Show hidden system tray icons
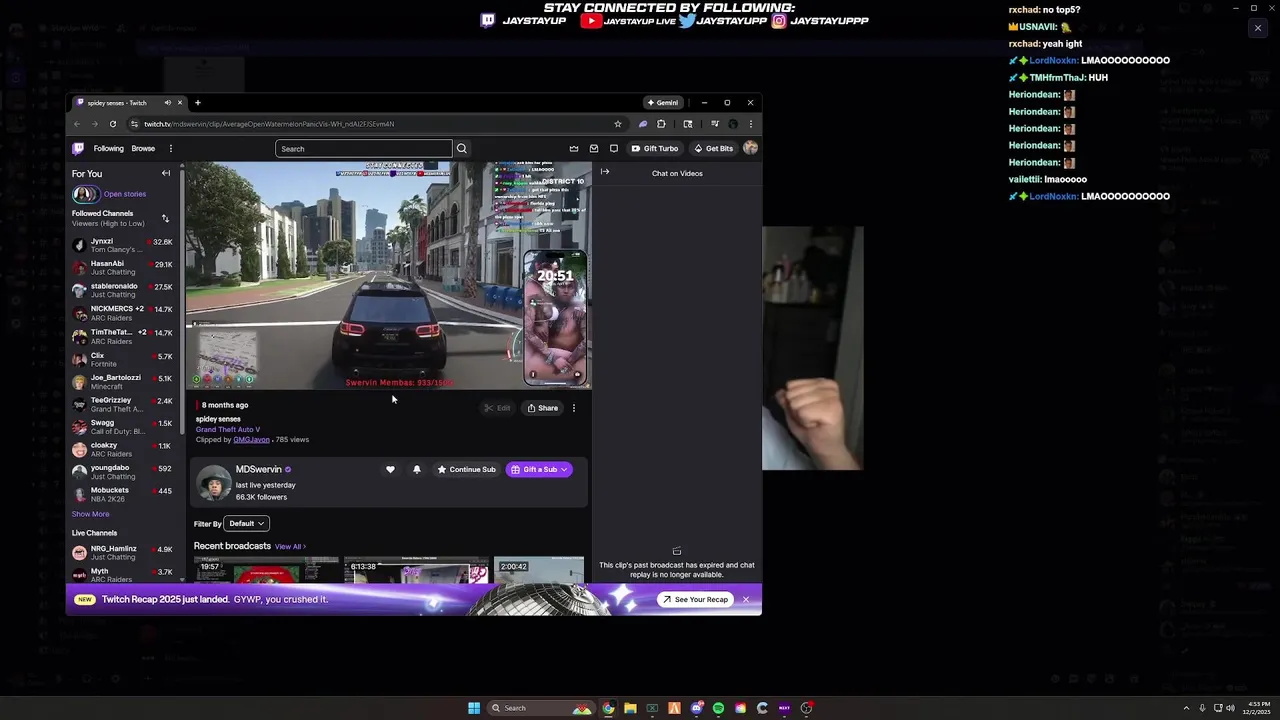 1186,708
